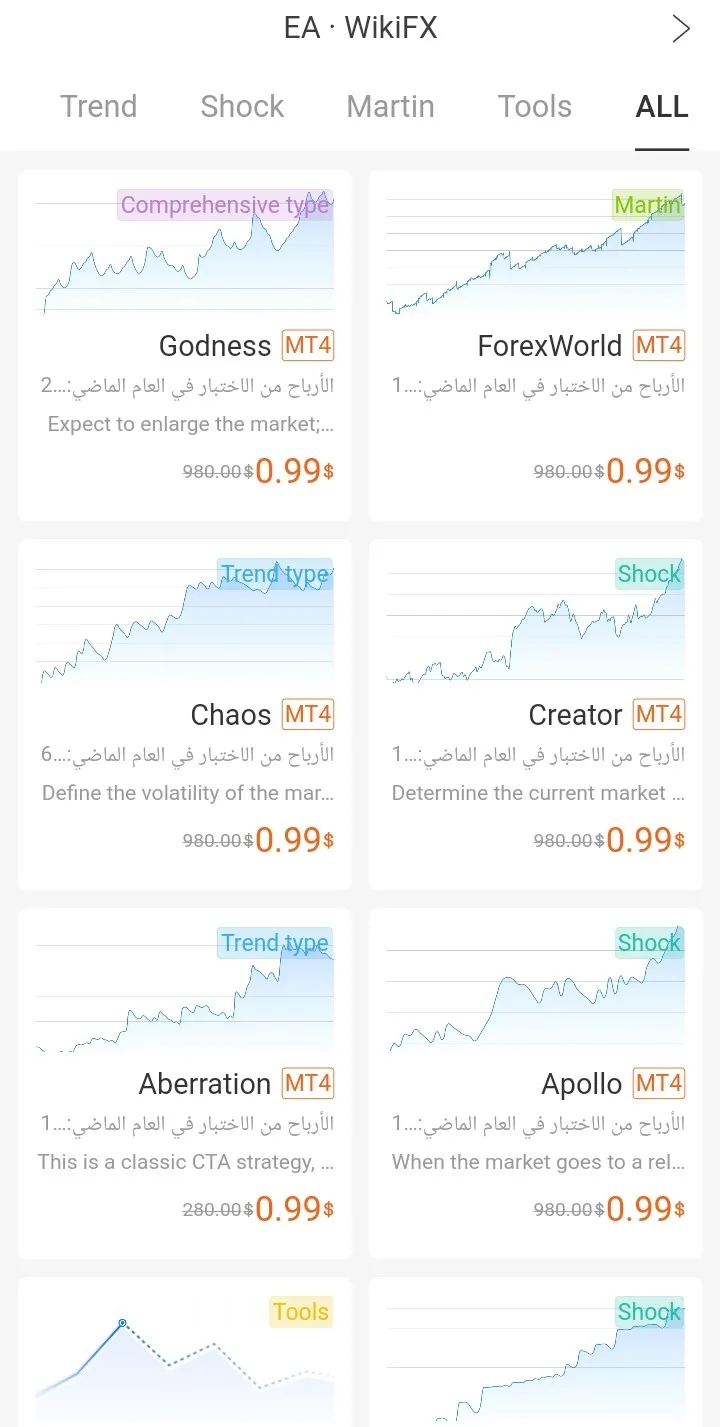Screen dimensions: 720x1427
Task: Open the yellow Tools tagged chart card
Action: coord(185,1352)
